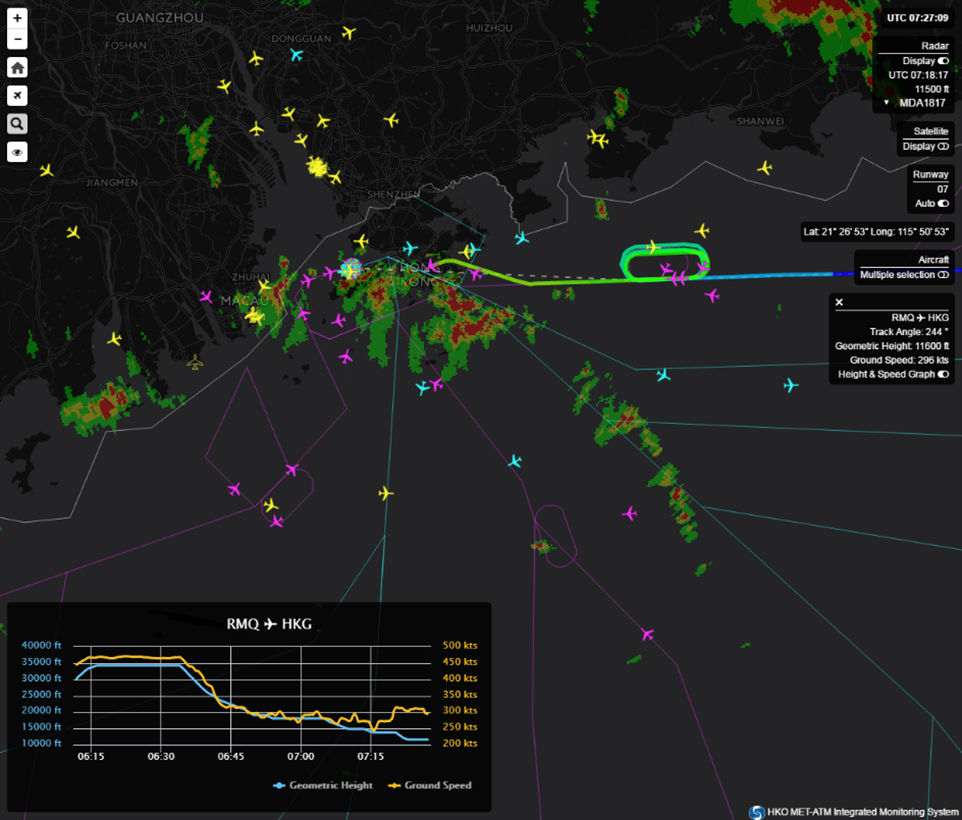This screenshot has width=962, height=820.
Task: Hide the Height & Speed Graph
Action: [x=943, y=374]
